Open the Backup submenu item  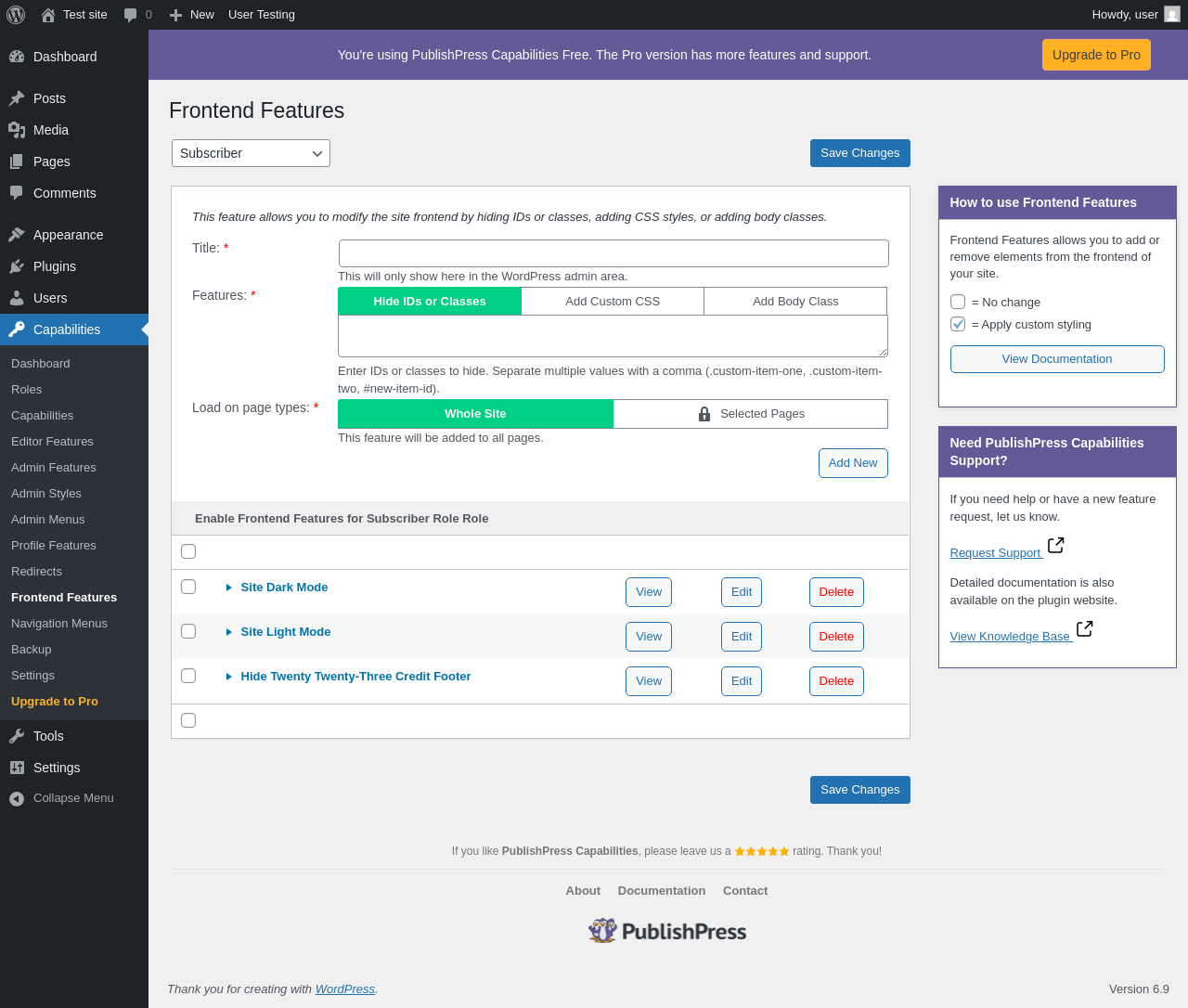[x=32, y=650]
